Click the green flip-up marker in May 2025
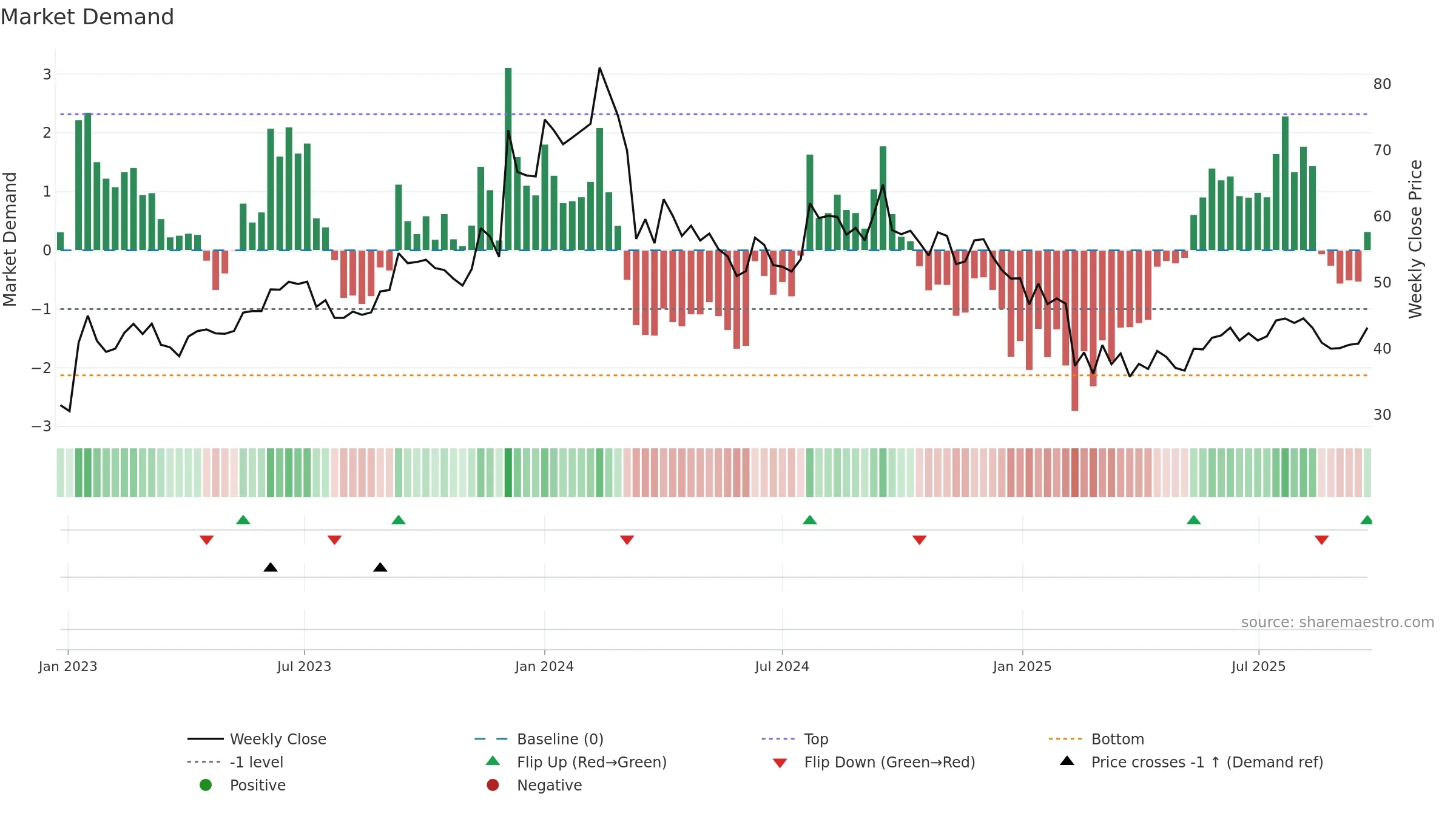The height and width of the screenshot is (819, 1456). click(1194, 520)
